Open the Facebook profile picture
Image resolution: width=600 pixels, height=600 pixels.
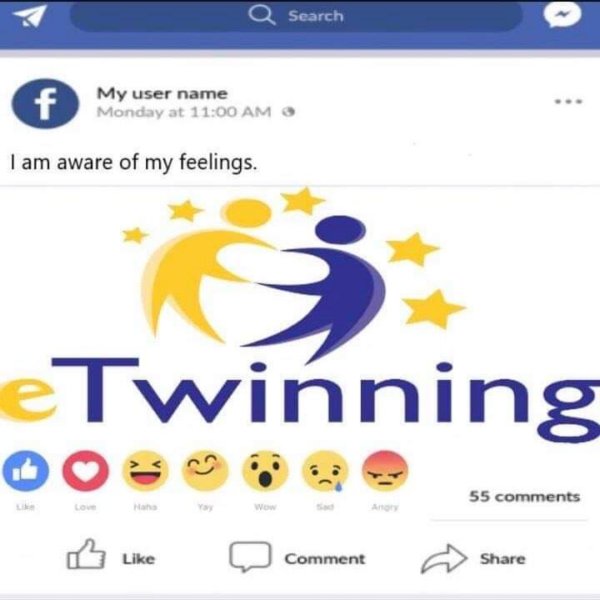pos(45,103)
